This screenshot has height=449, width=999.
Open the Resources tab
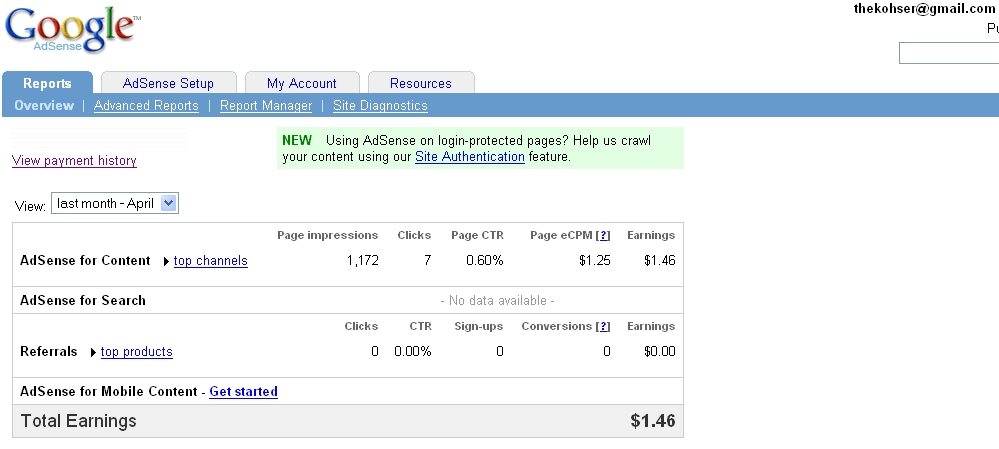point(420,83)
